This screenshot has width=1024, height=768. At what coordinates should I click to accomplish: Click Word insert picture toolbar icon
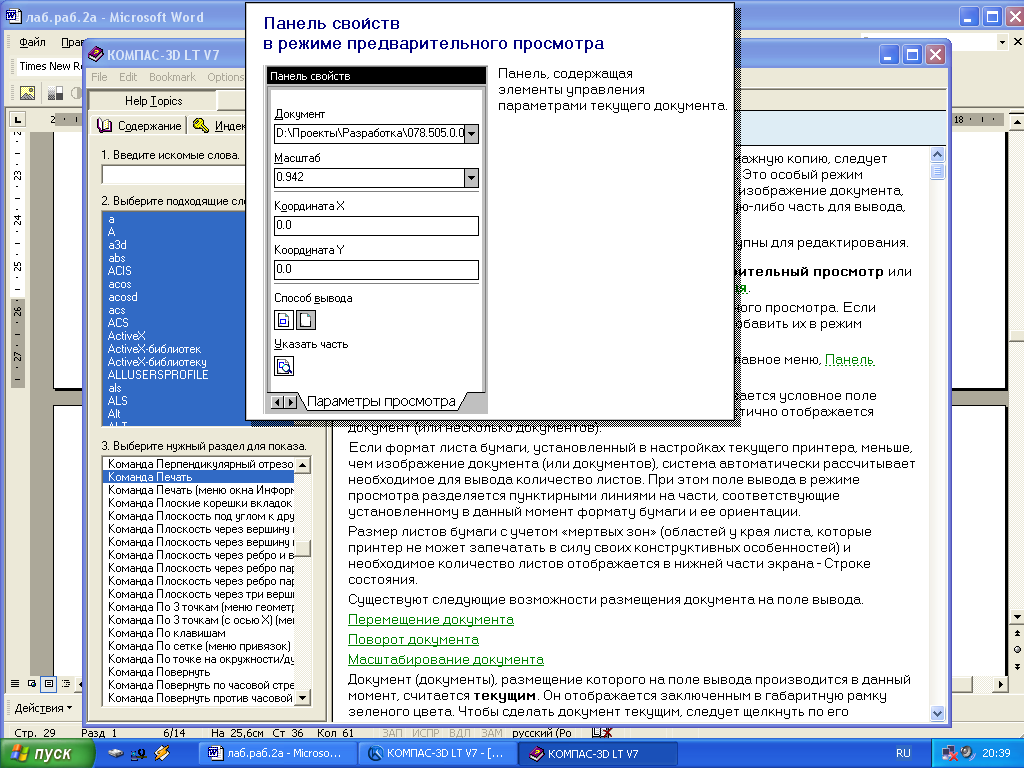click(x=27, y=93)
